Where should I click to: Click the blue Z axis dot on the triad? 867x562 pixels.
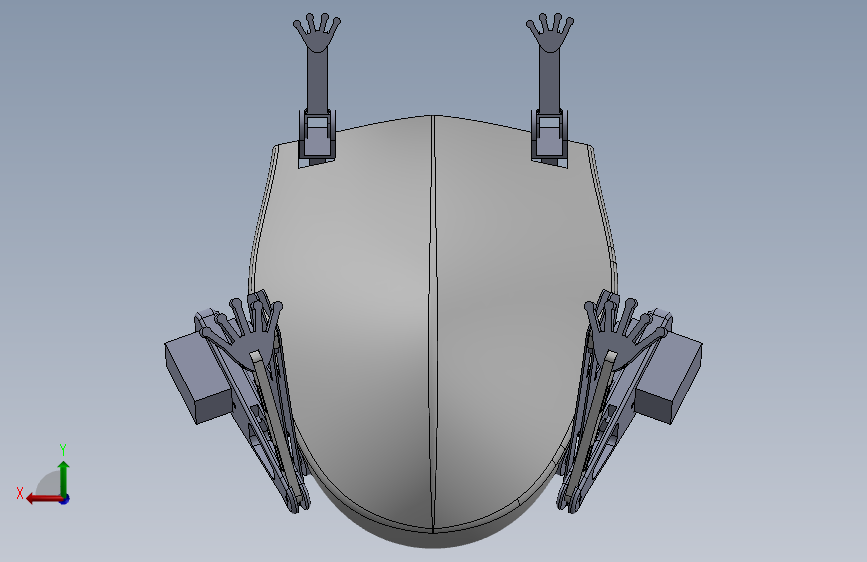click(x=65, y=499)
